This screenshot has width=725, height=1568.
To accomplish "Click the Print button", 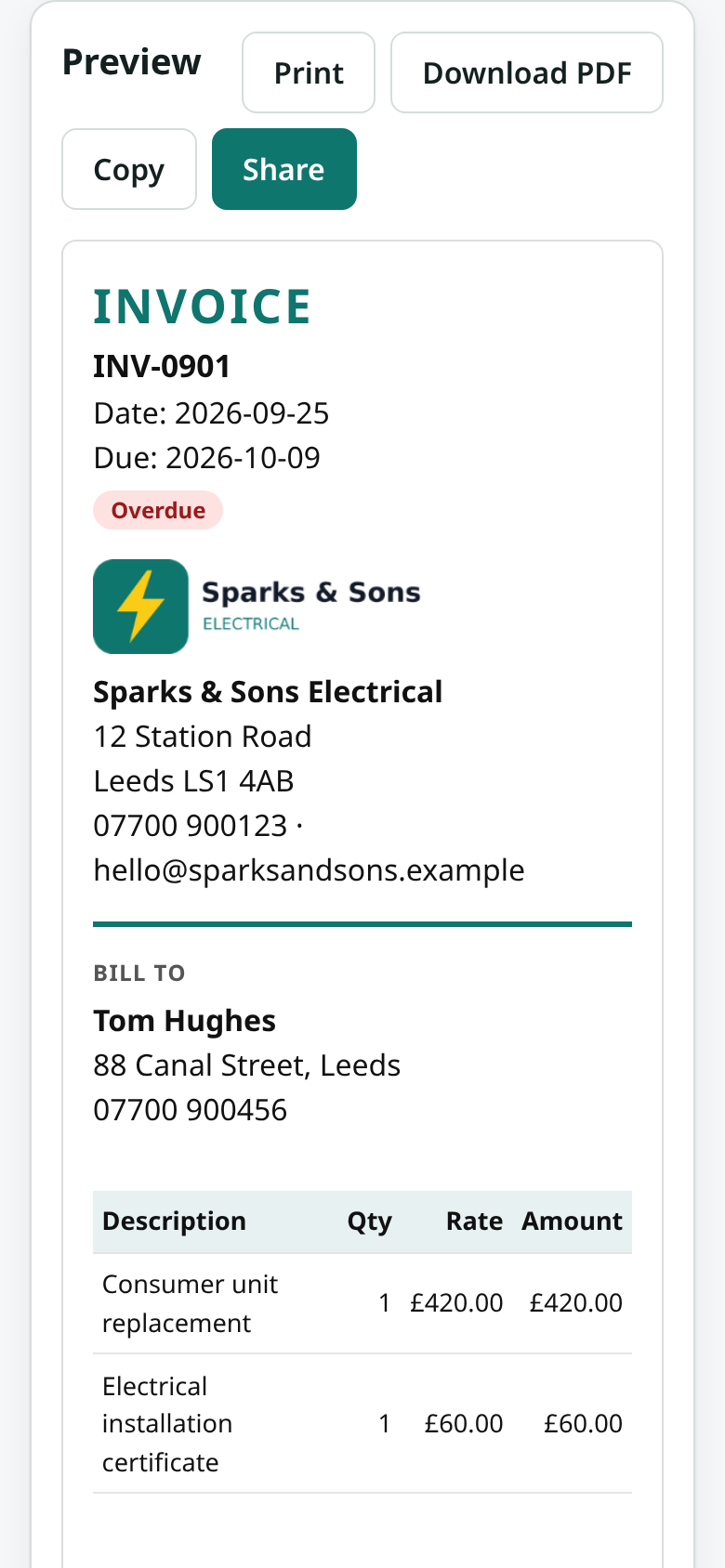I will 309,72.
